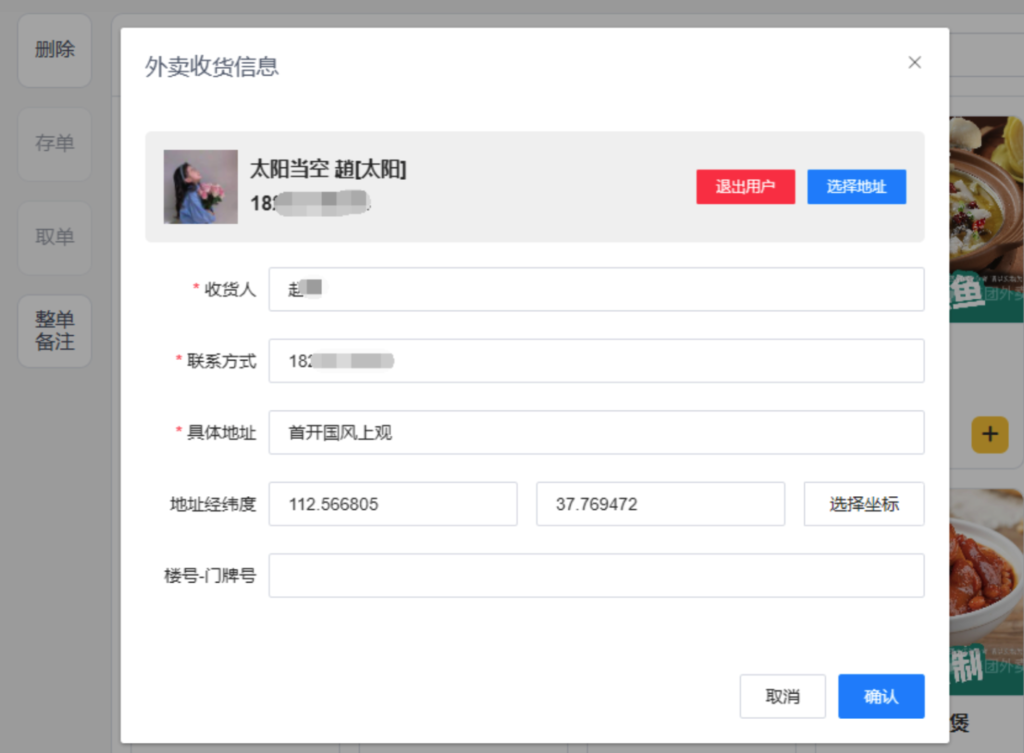Click the red 退出用户 button
The width and height of the screenshot is (1024, 753).
tap(745, 187)
